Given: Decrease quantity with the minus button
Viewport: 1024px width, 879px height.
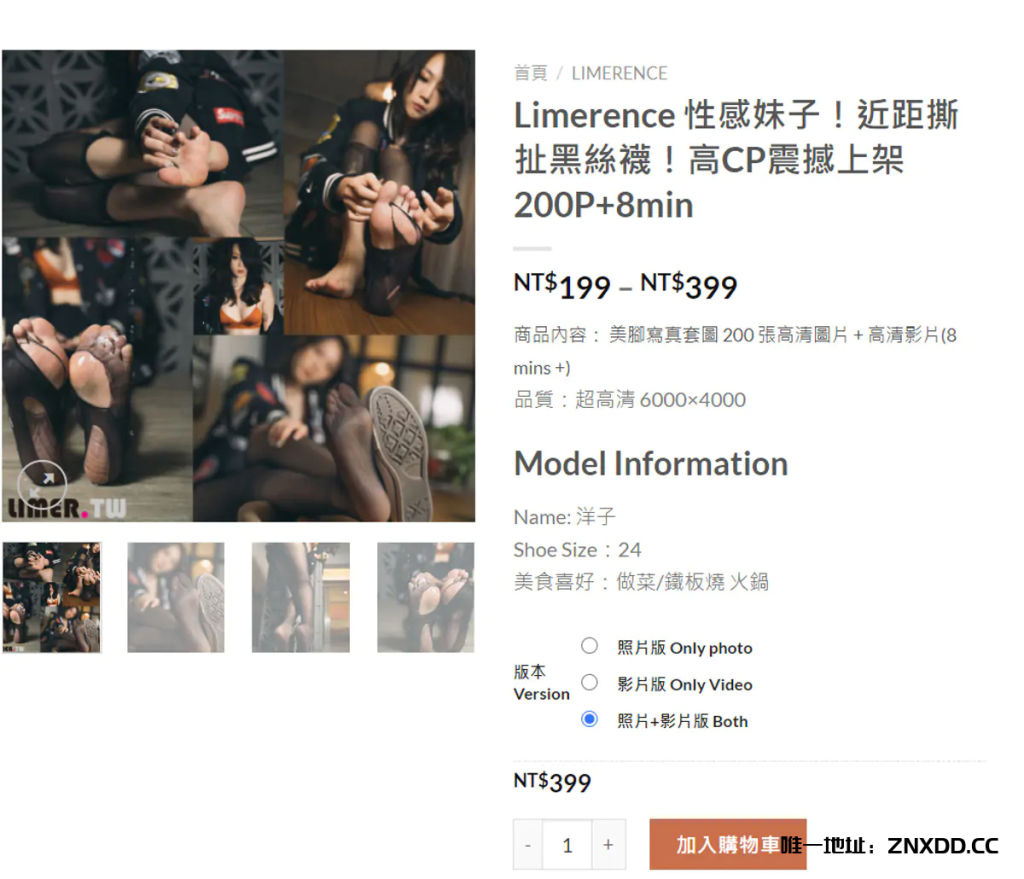Looking at the screenshot, I should [528, 844].
